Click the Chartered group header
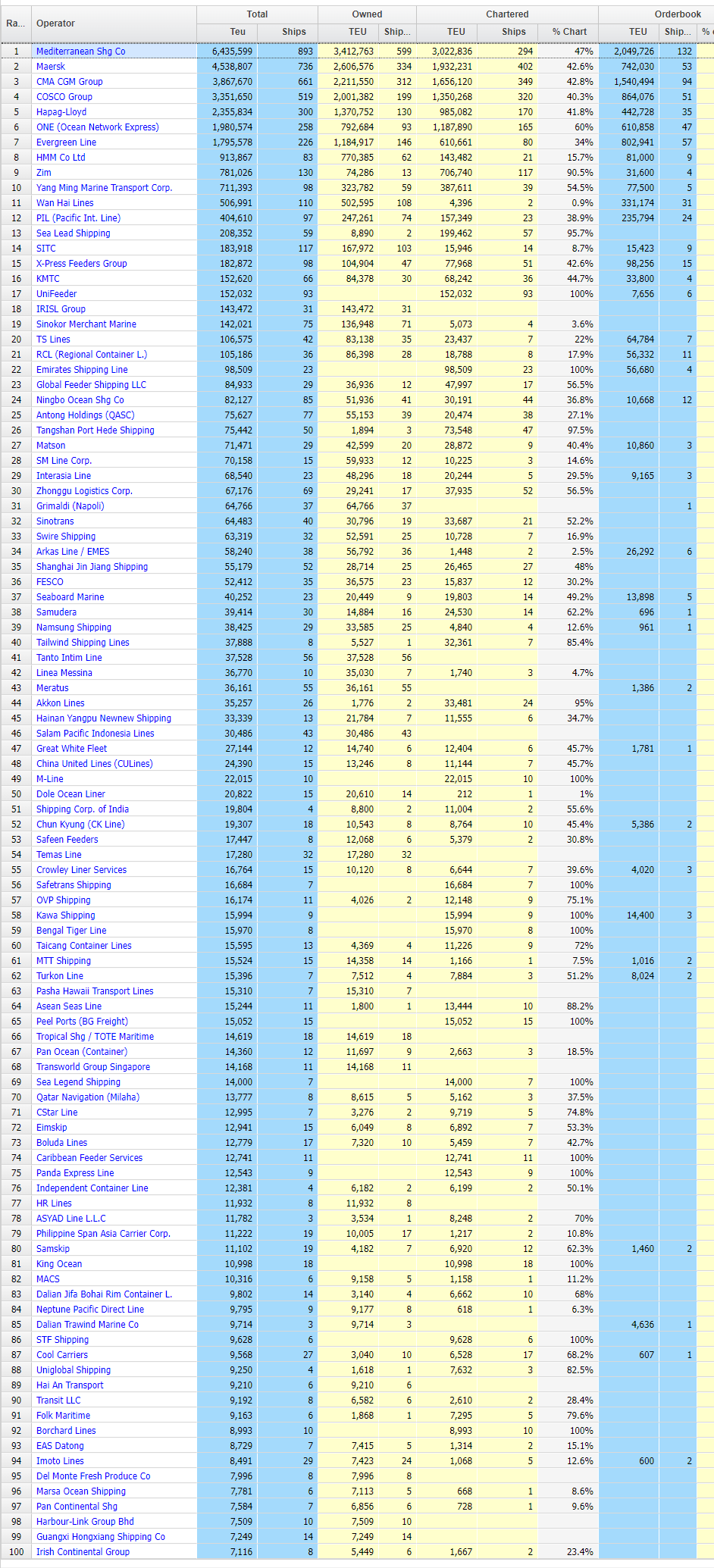The height and width of the screenshot is (1568, 714). pyautogui.click(x=508, y=14)
